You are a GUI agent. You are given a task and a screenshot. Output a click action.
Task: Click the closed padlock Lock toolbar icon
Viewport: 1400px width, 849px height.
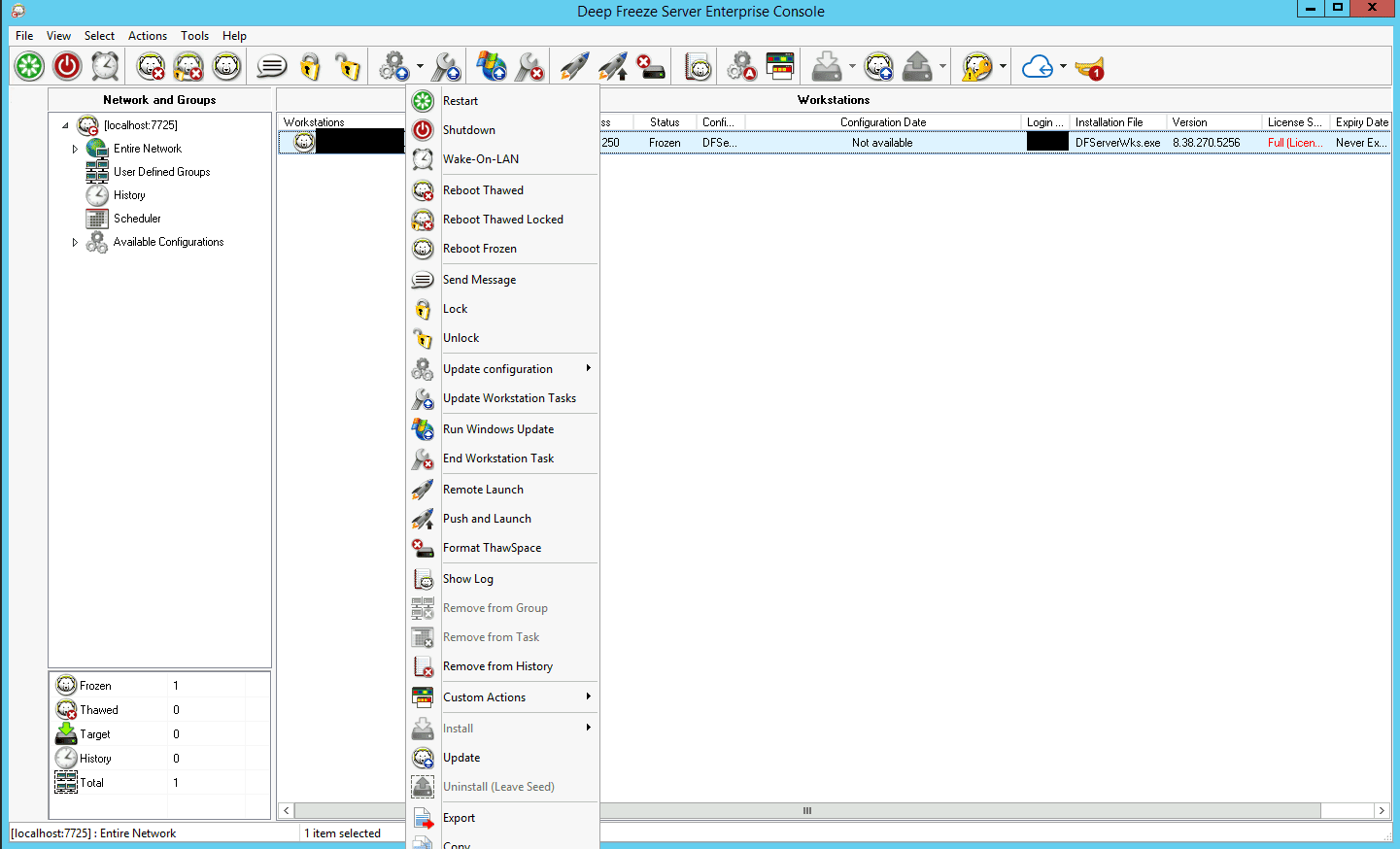click(310, 66)
